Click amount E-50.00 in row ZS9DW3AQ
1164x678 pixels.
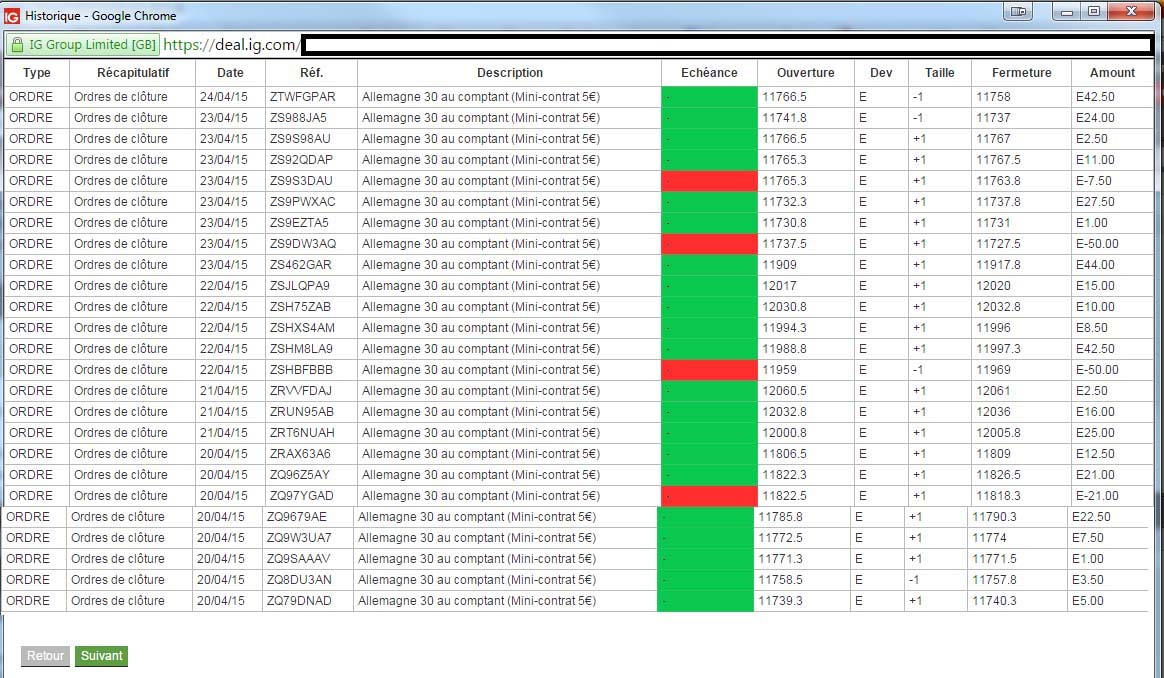click(1097, 244)
